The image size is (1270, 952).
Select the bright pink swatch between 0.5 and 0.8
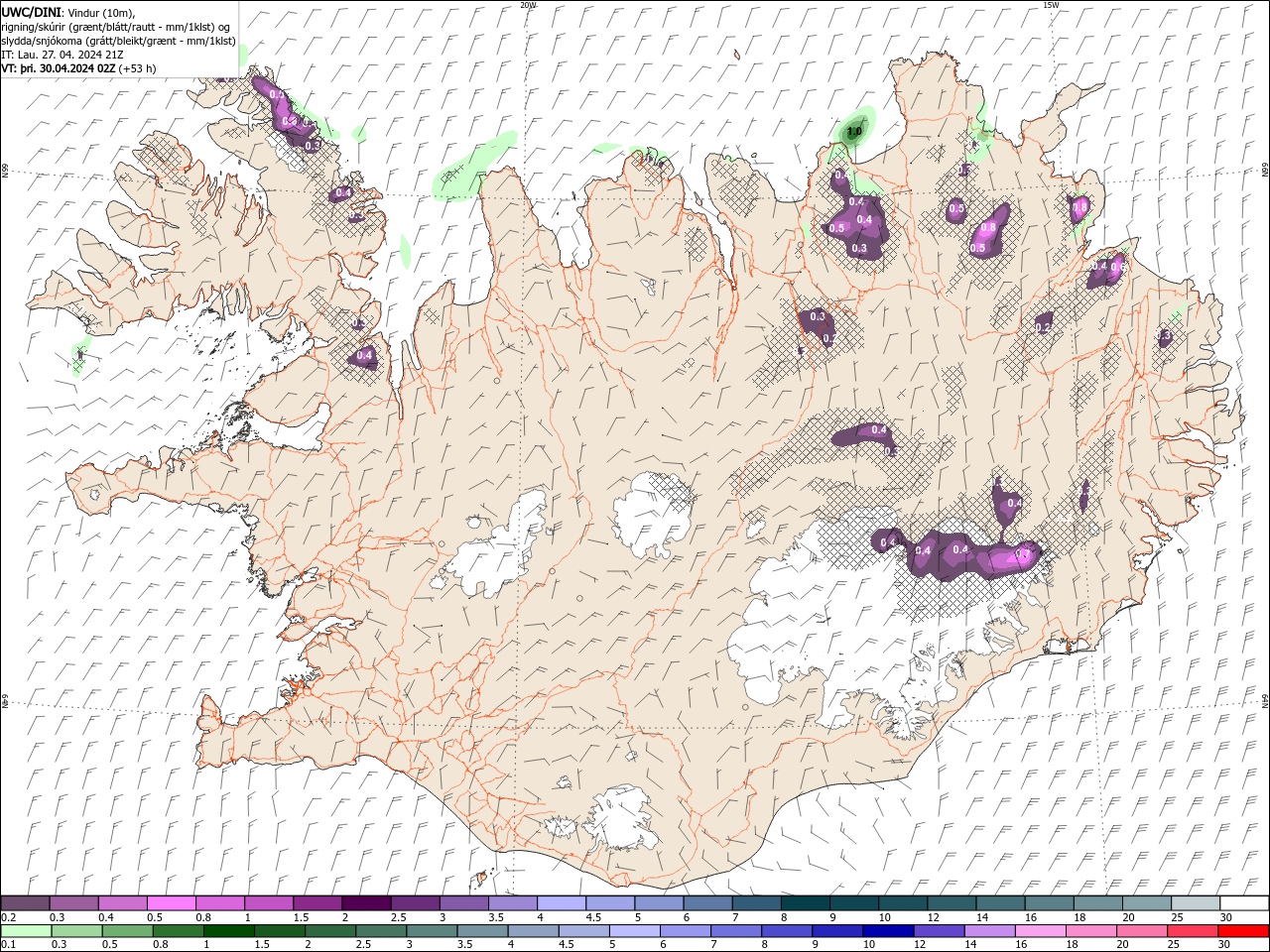point(172,903)
